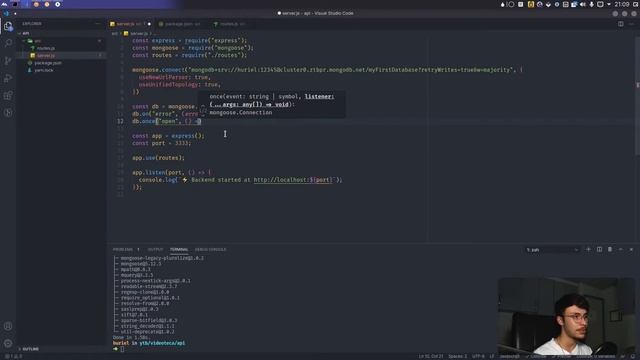This screenshot has width=640, height=360.
Task: Open the Manage gear menu
Action: point(8,343)
